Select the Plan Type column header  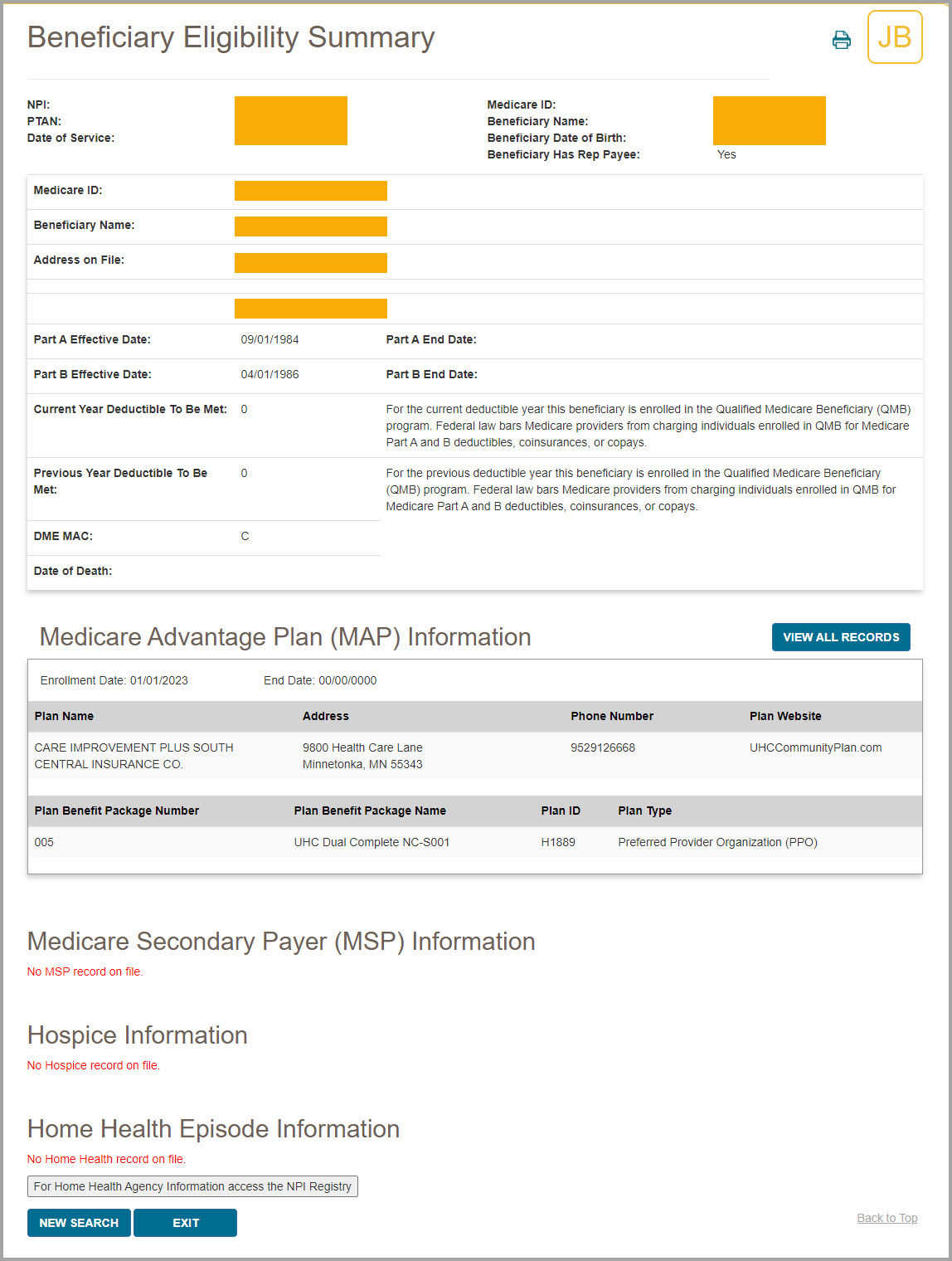click(x=644, y=811)
